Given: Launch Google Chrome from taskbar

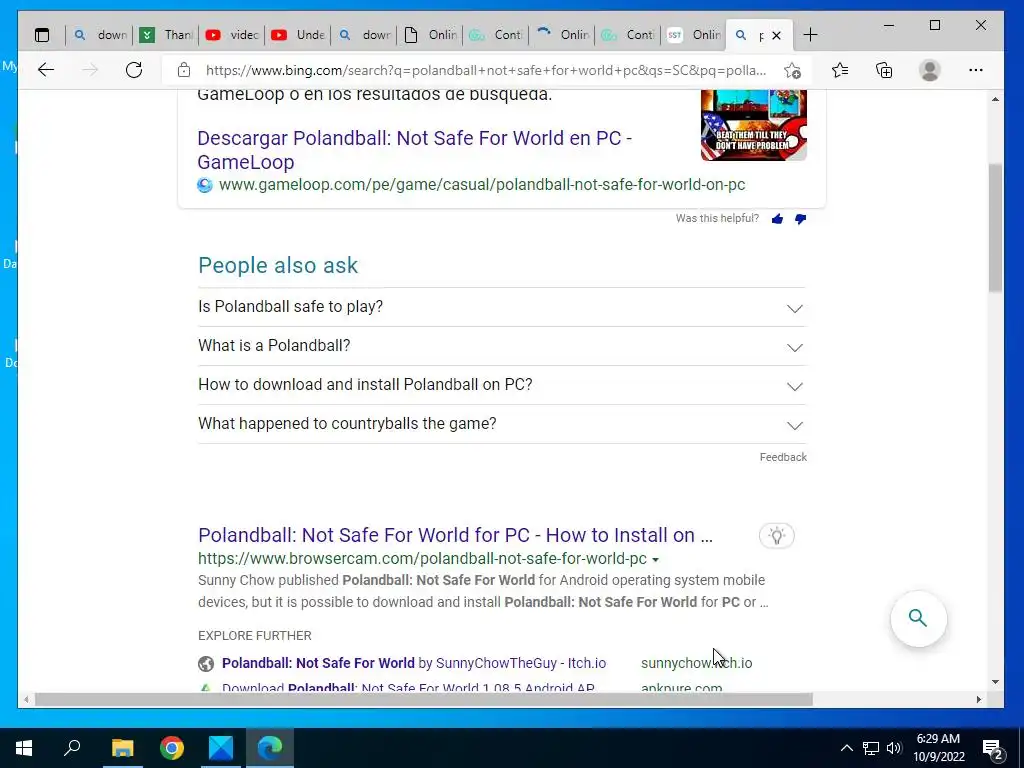Looking at the screenshot, I should 172,748.
